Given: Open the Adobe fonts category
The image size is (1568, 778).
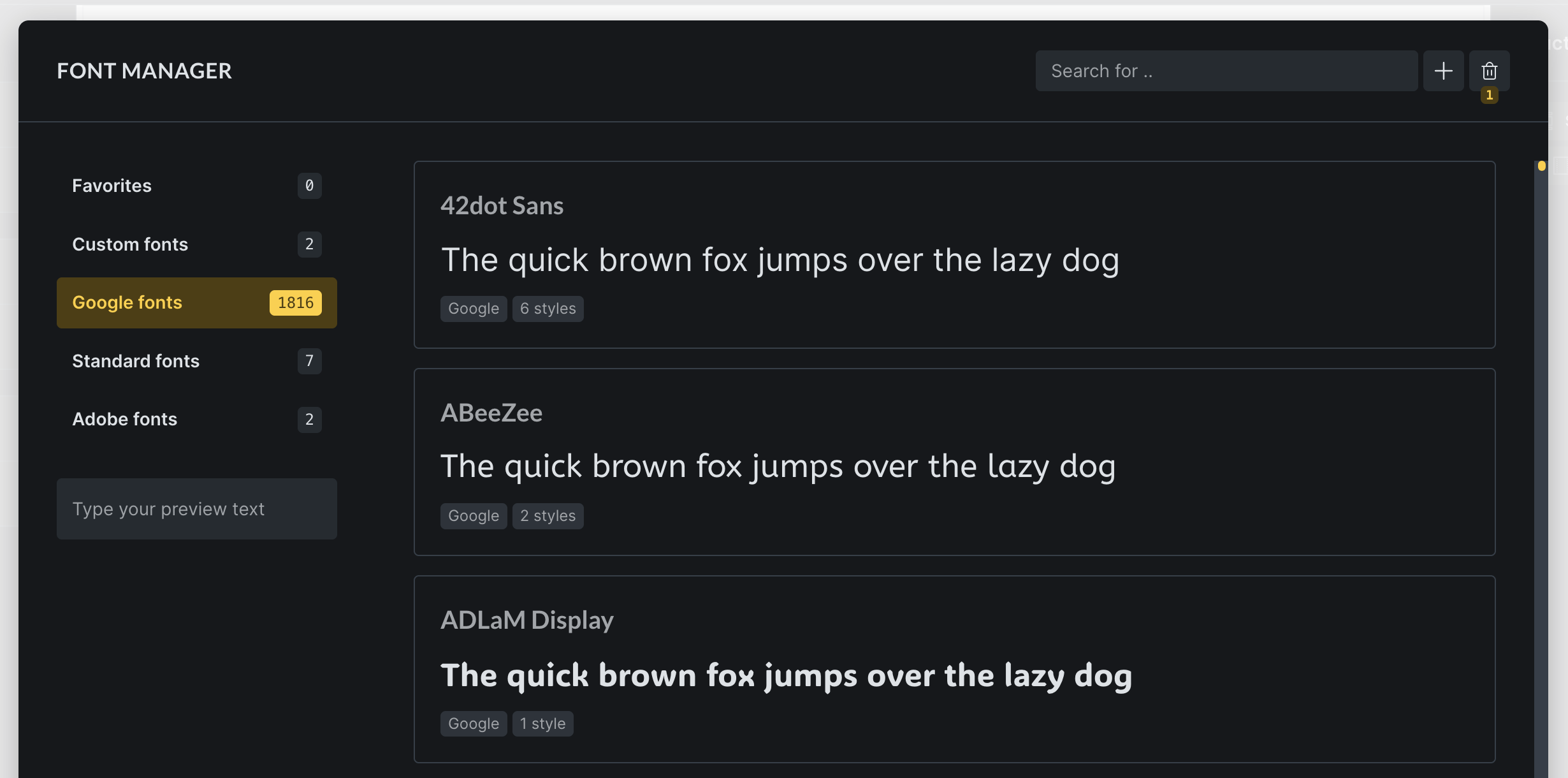Looking at the screenshot, I should pos(196,419).
